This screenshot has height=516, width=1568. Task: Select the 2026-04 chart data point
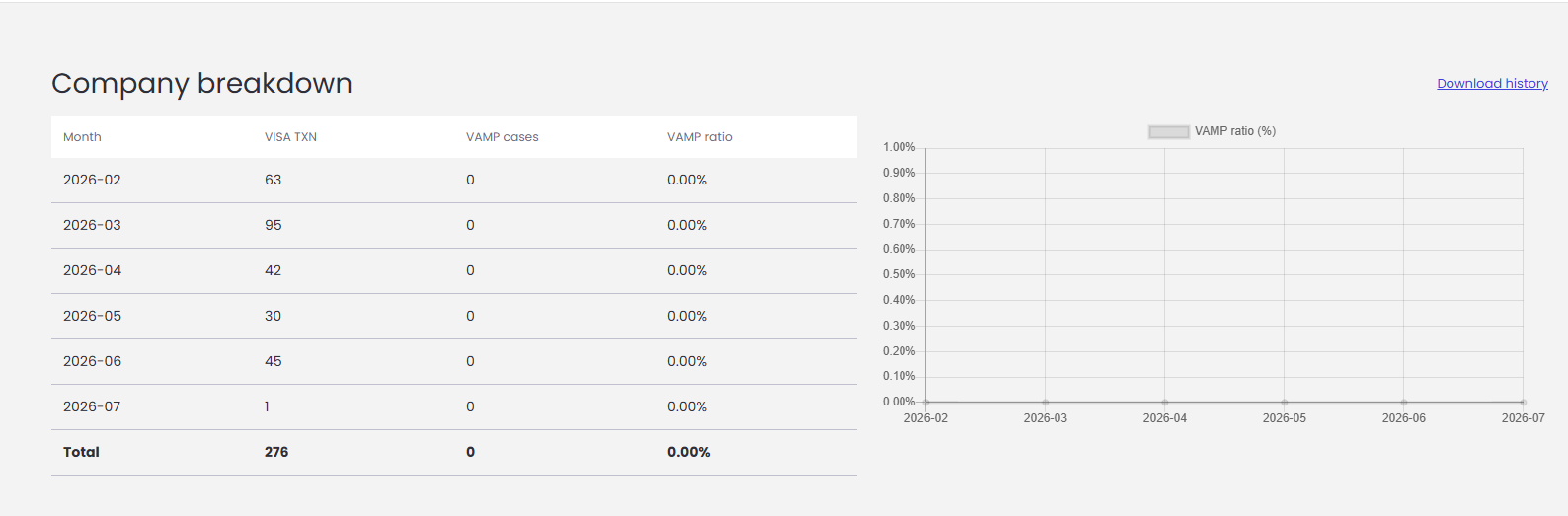1165,402
